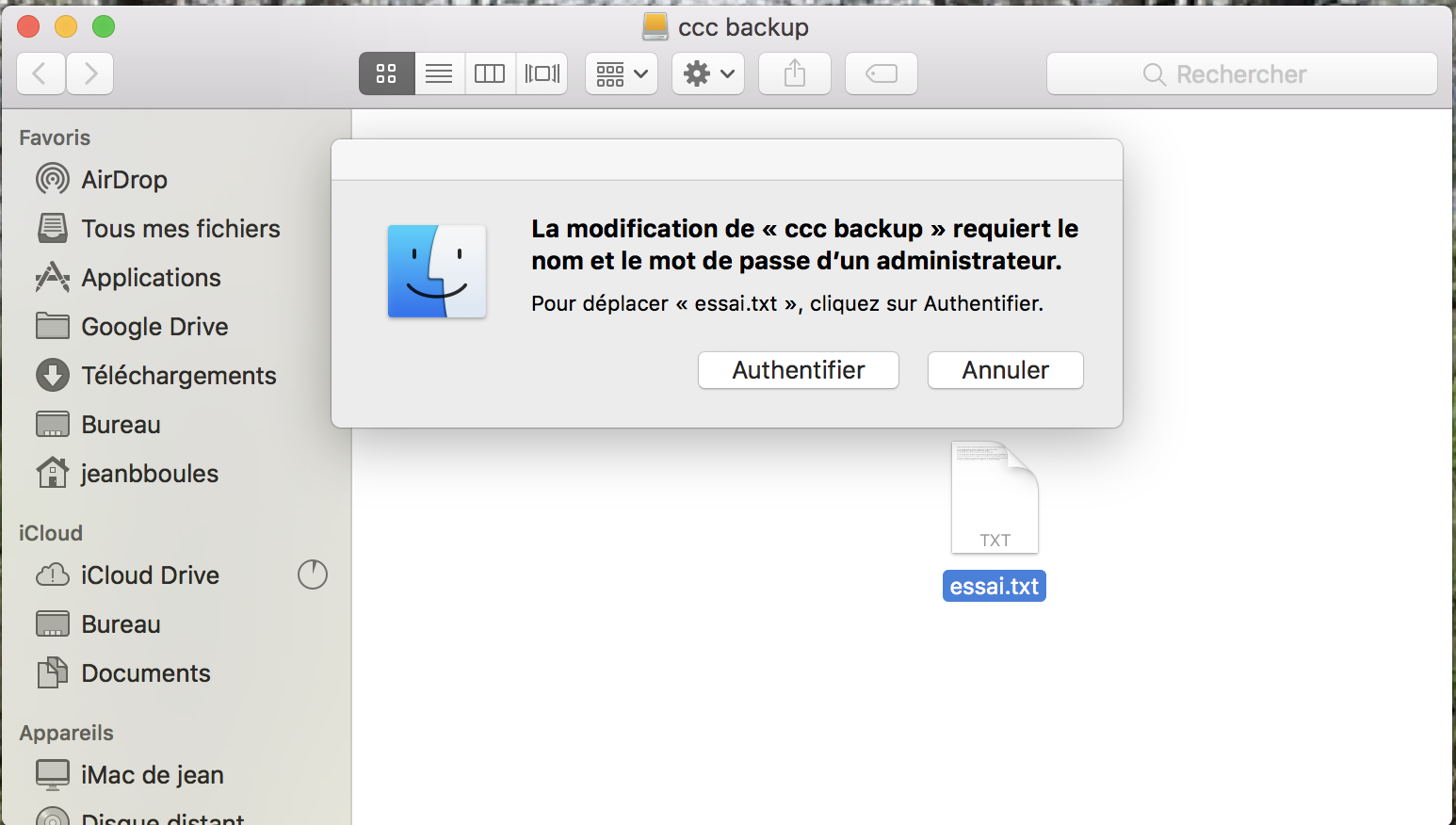Image resolution: width=1456 pixels, height=825 pixels.
Task: Open the jeanbboules home folder
Action: 149,474
